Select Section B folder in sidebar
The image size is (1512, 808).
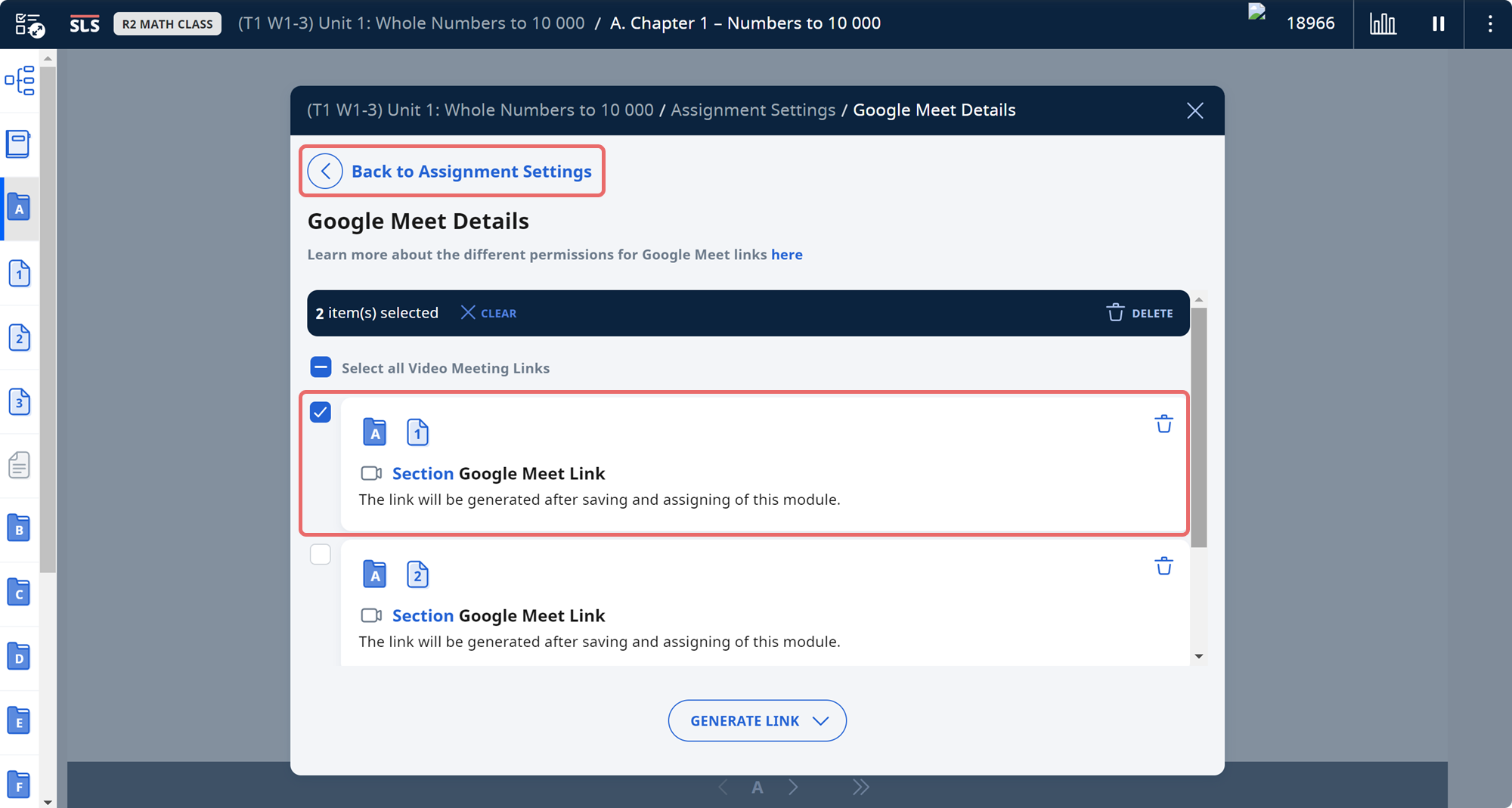point(19,528)
